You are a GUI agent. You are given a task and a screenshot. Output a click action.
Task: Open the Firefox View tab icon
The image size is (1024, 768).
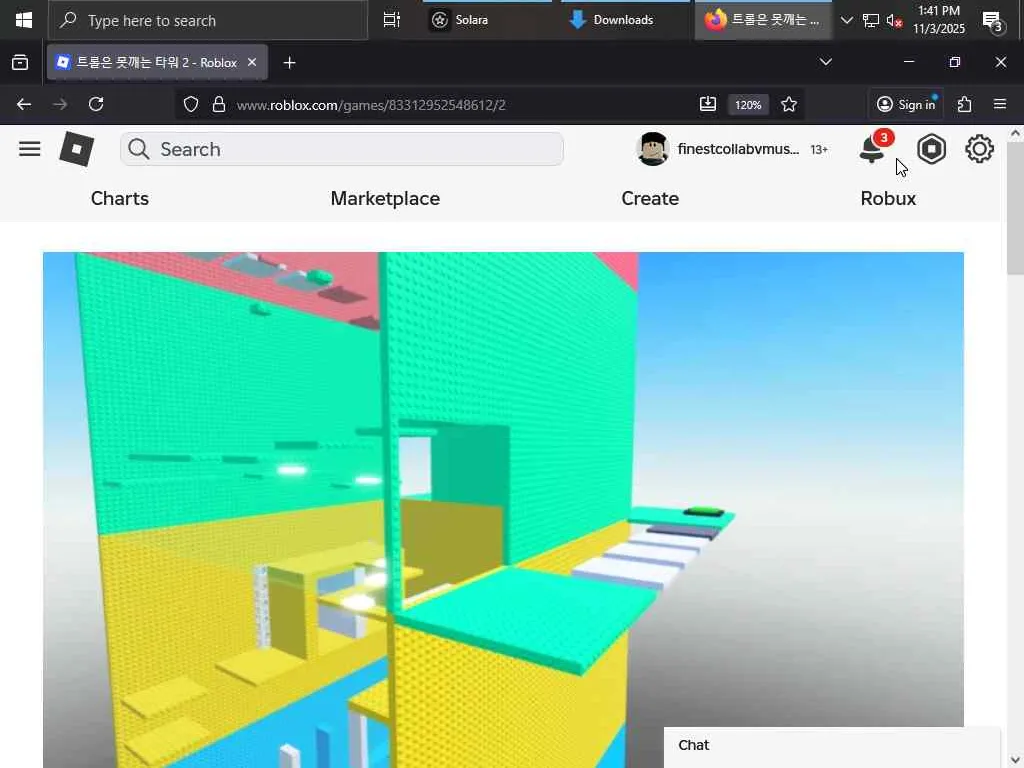click(20, 63)
